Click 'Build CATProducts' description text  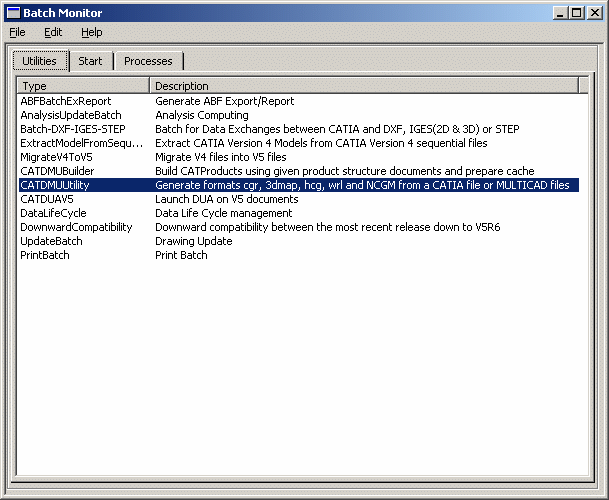(345, 171)
